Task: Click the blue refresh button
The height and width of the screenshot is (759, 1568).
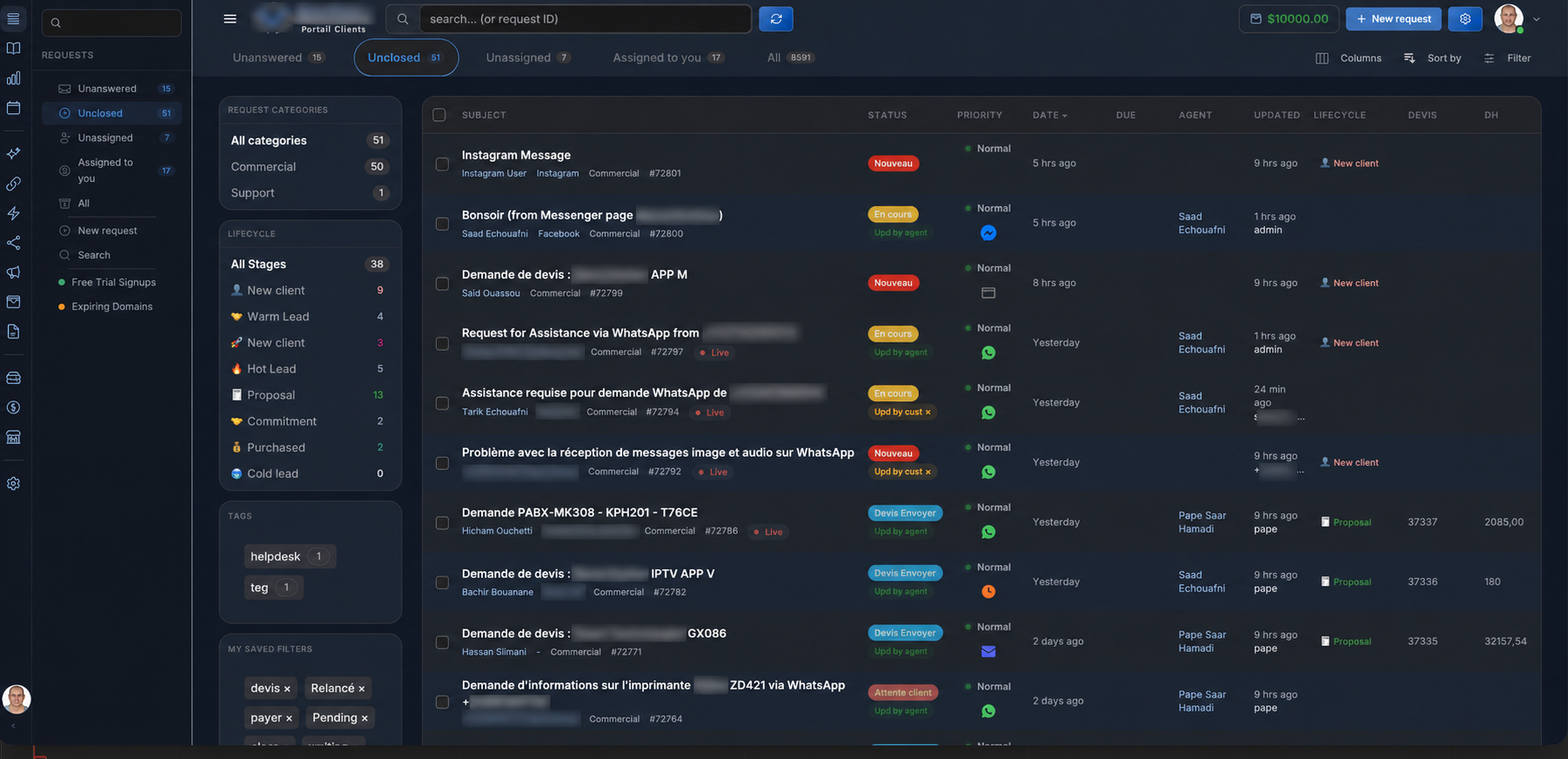Action: pyautogui.click(x=776, y=19)
